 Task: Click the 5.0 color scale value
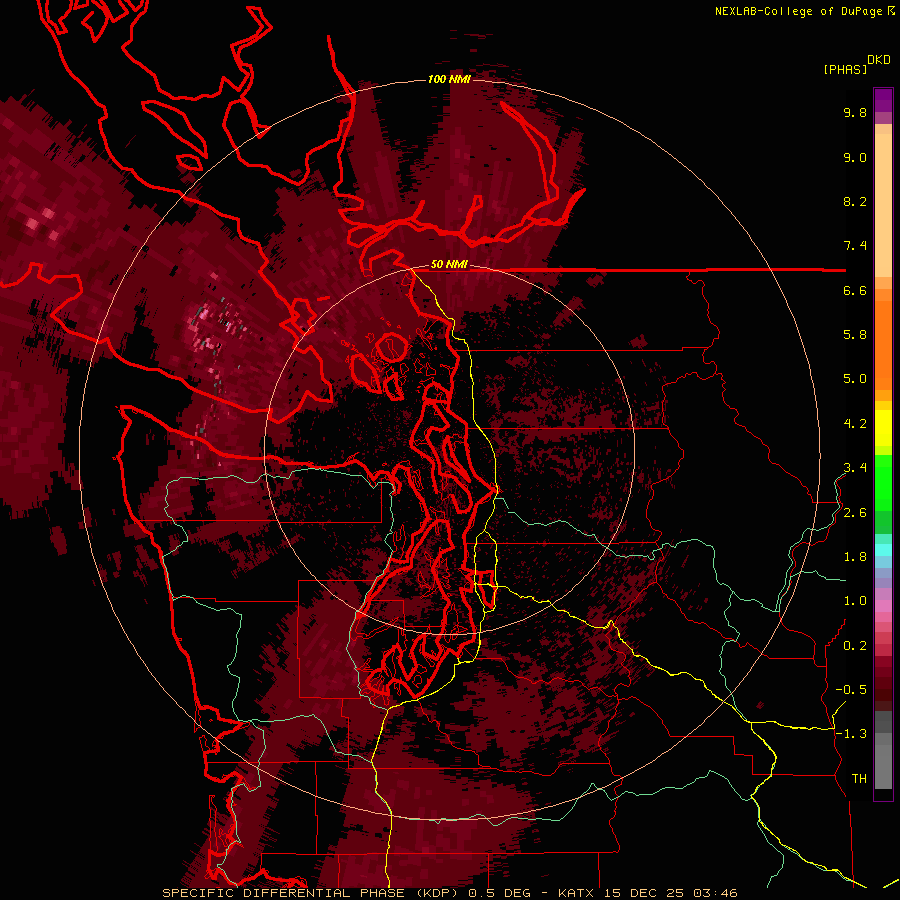[x=855, y=379]
